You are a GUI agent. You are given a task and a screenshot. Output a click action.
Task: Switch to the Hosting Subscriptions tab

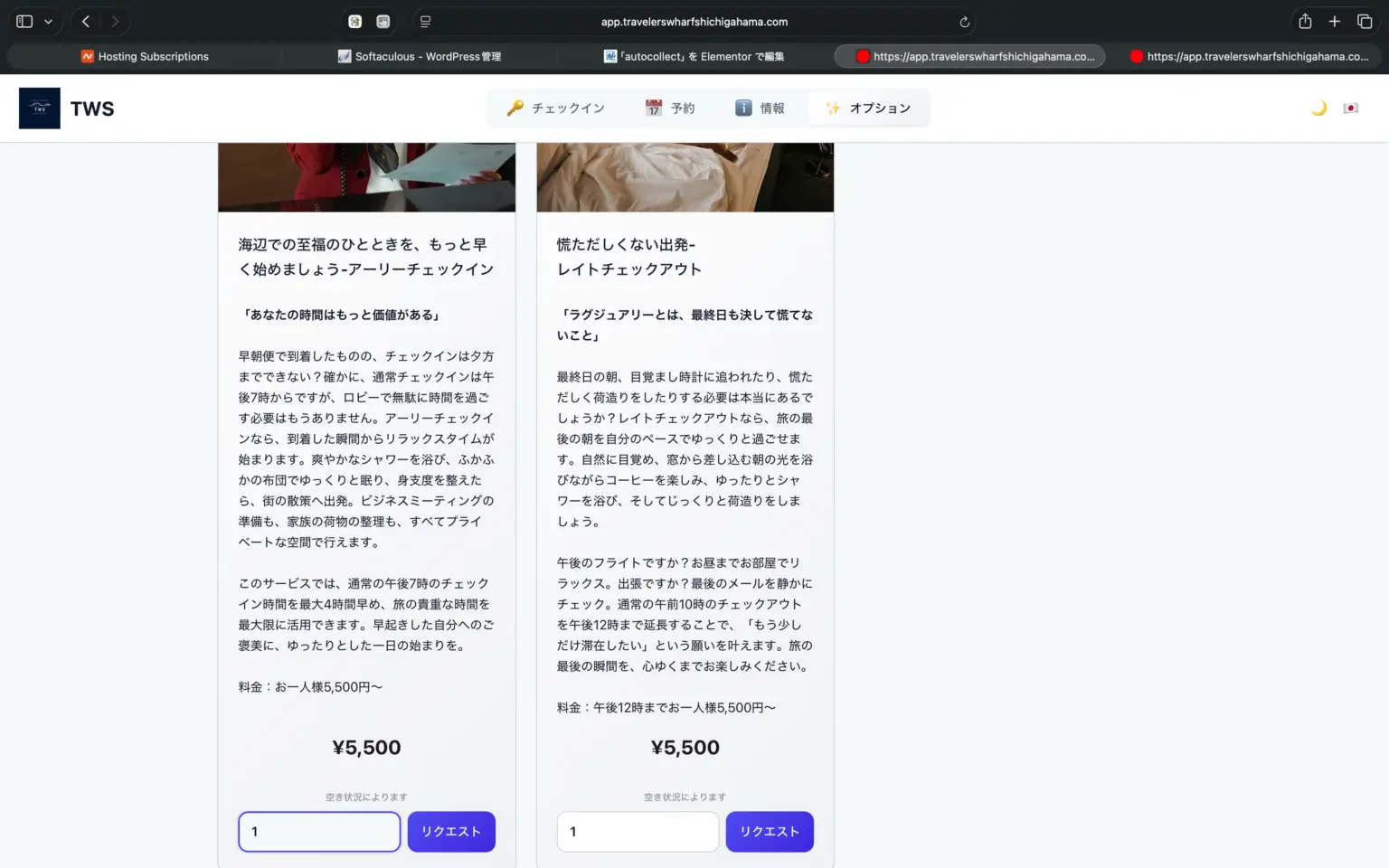tap(145, 56)
